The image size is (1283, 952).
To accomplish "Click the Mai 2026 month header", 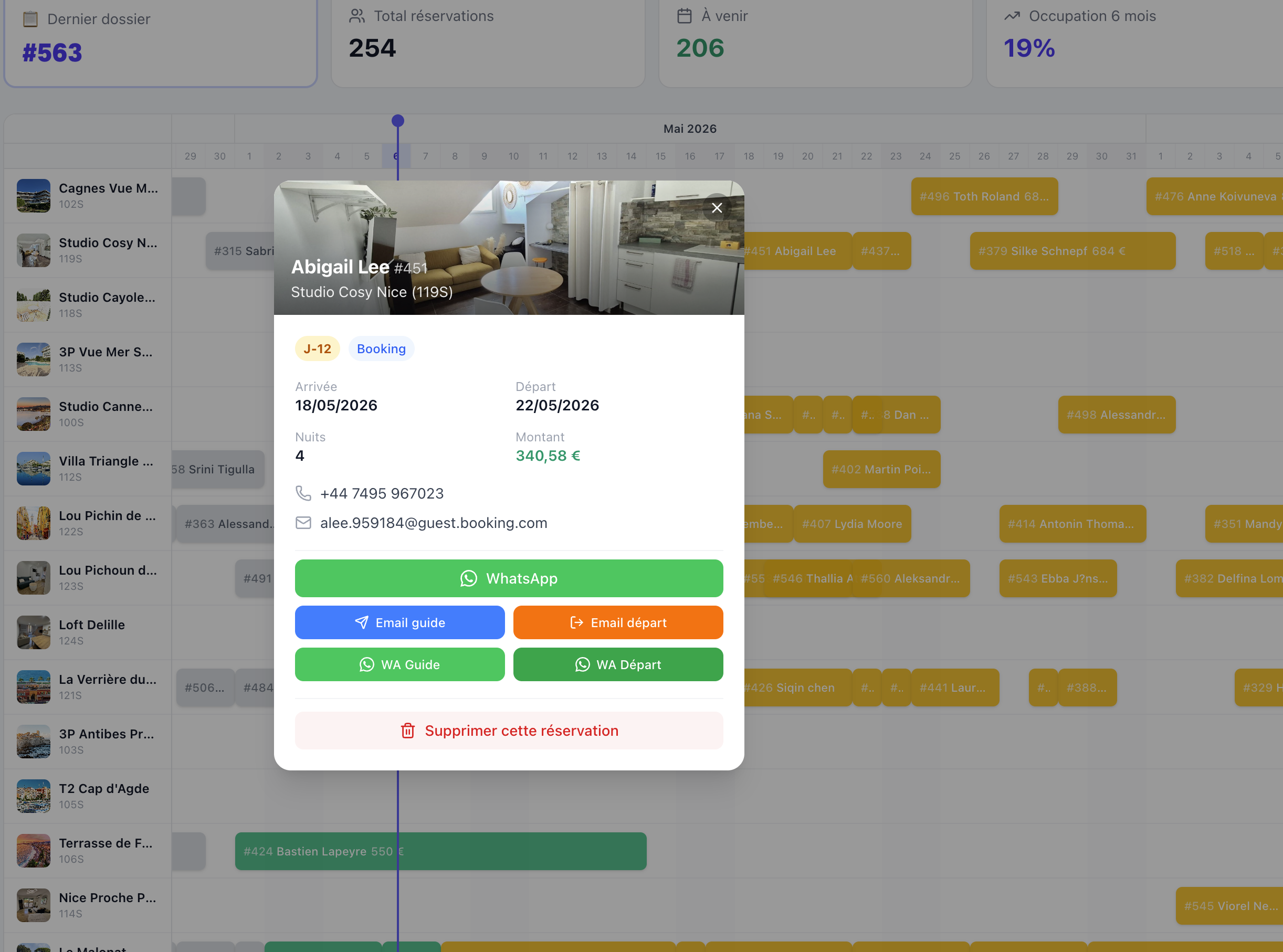I will 690,129.
